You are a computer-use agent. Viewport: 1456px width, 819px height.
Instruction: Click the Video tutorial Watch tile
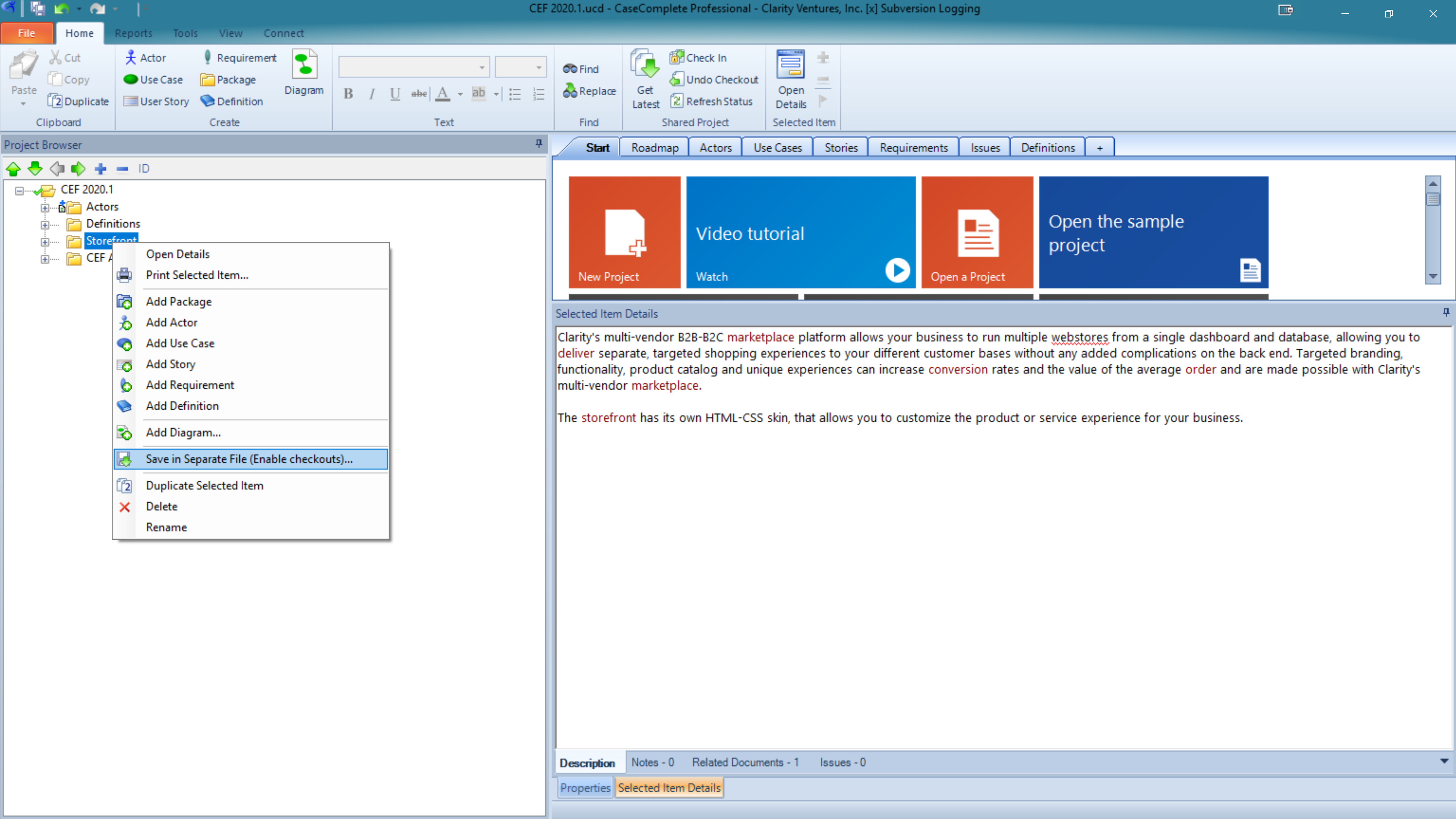(801, 232)
